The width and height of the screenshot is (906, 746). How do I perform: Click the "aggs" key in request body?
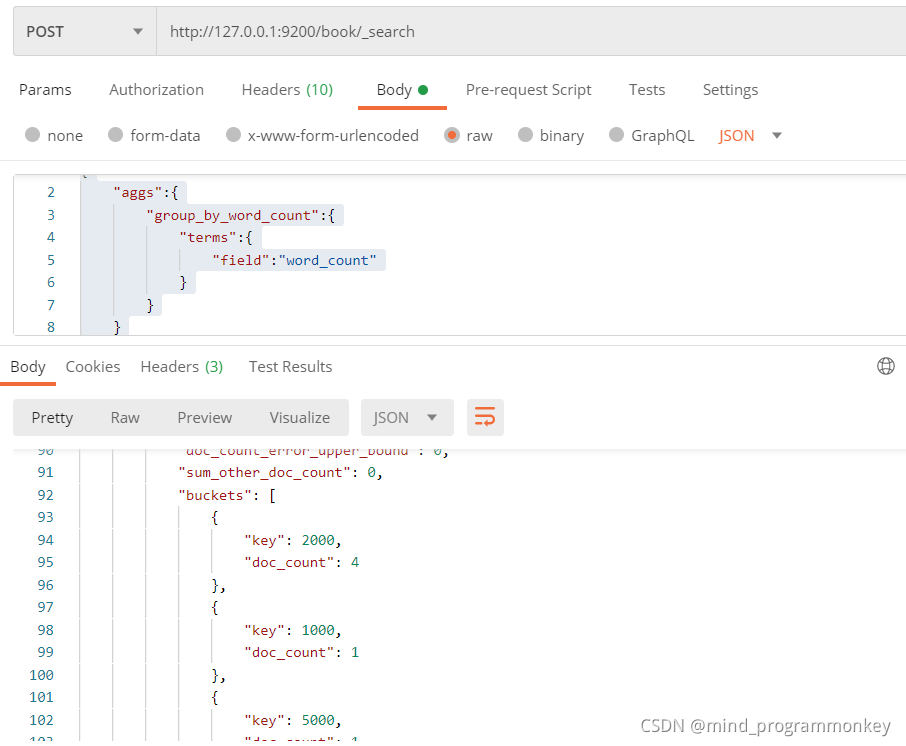click(x=138, y=192)
